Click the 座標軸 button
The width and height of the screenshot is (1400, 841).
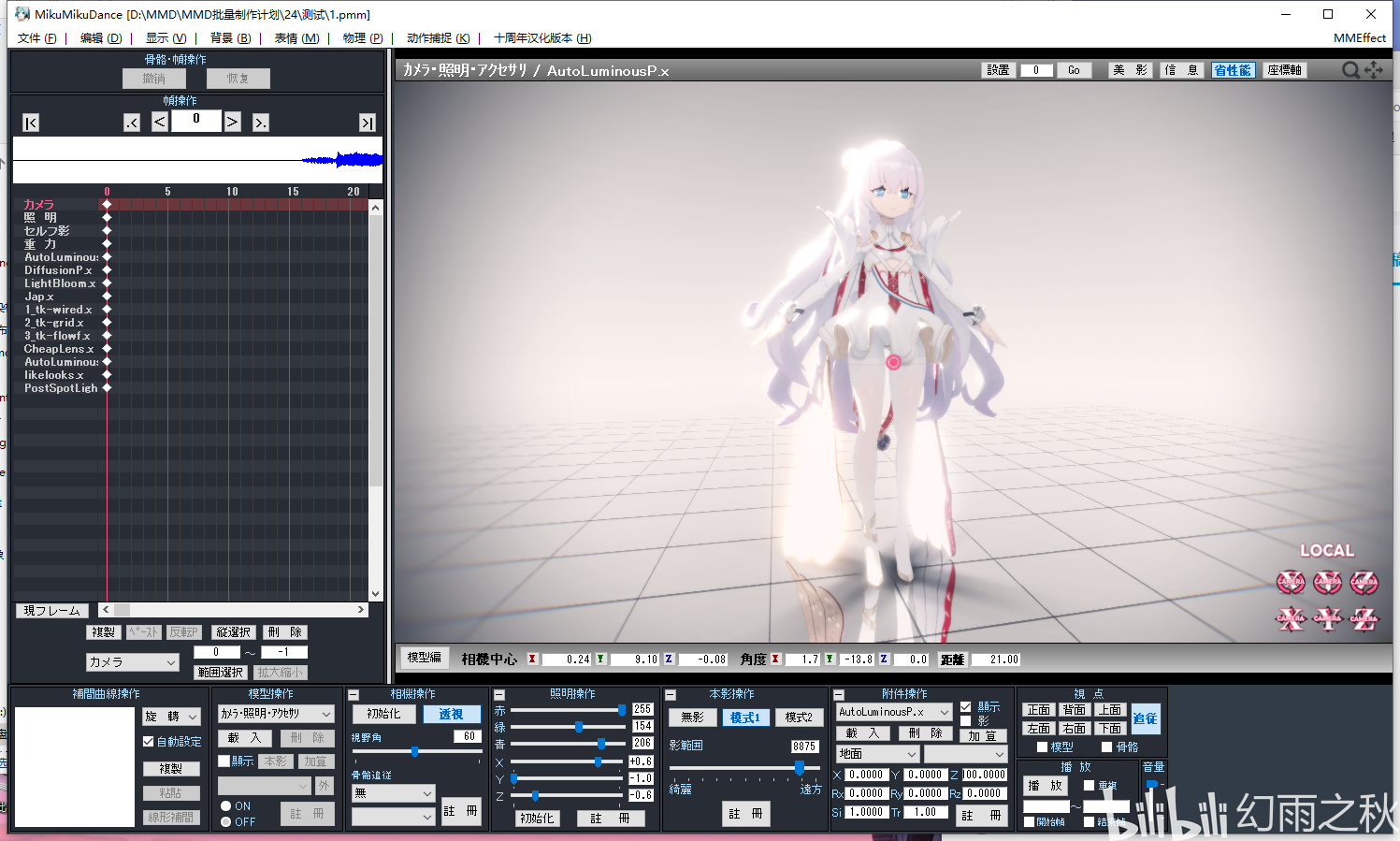click(1284, 70)
